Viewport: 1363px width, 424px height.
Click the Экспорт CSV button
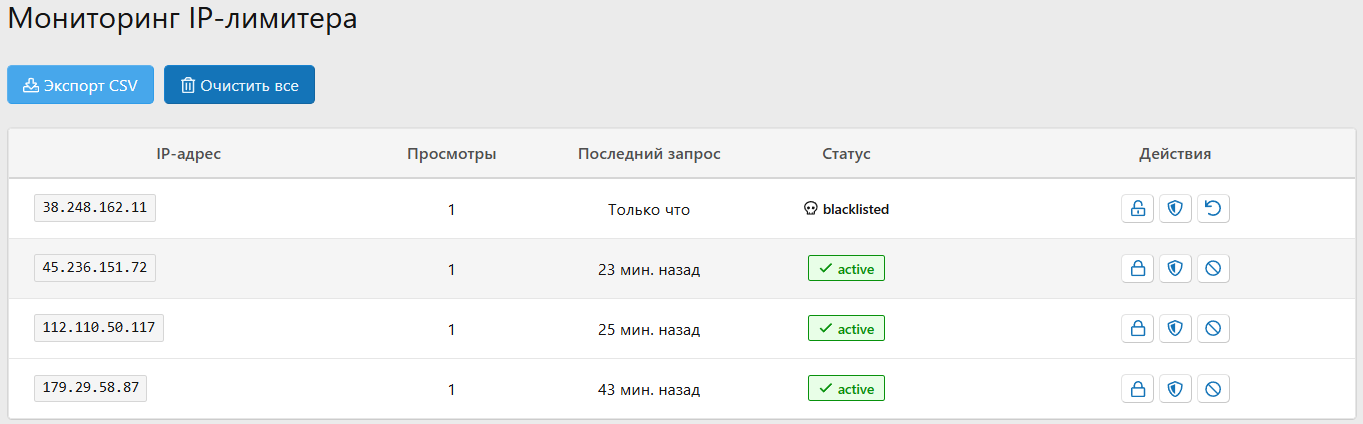pyautogui.click(x=80, y=85)
